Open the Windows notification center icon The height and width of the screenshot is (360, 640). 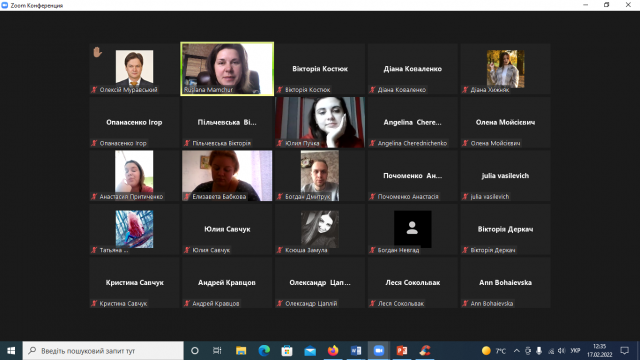(624, 351)
